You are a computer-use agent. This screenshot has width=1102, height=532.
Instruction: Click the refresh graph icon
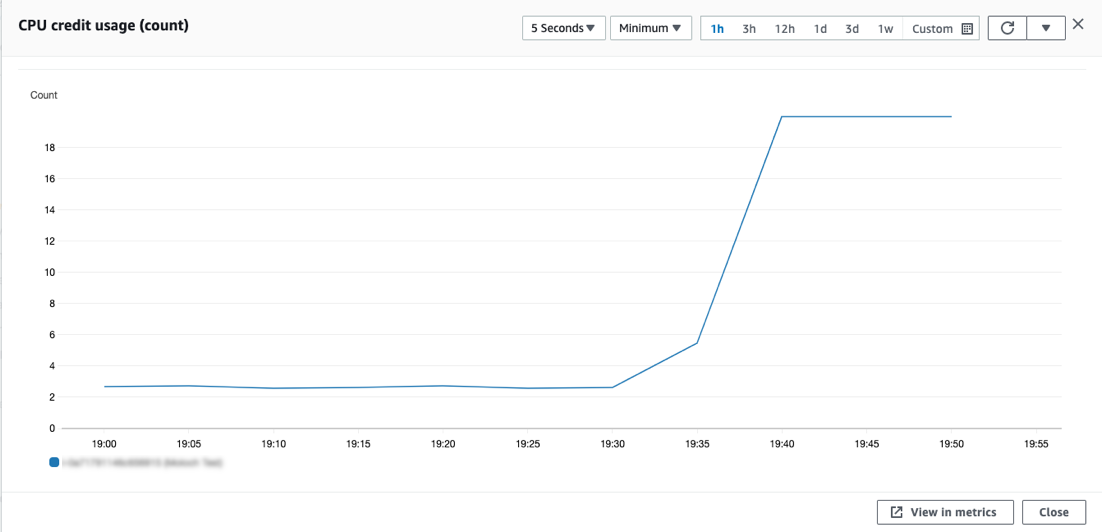1007,28
